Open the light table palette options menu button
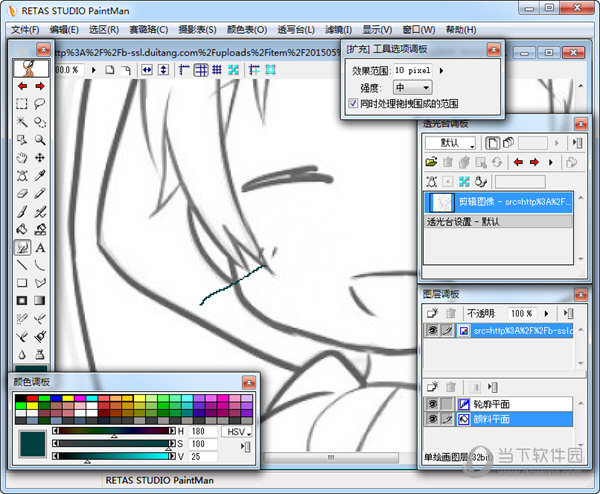The height and width of the screenshot is (494, 600). pyautogui.click(x=578, y=143)
